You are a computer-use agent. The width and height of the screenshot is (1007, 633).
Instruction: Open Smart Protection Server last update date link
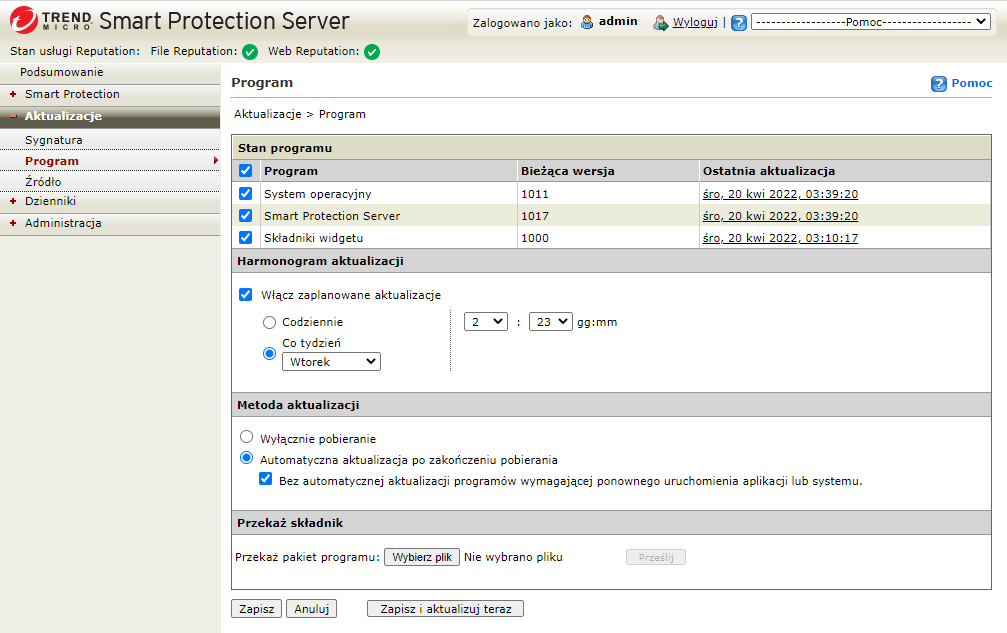coord(780,216)
